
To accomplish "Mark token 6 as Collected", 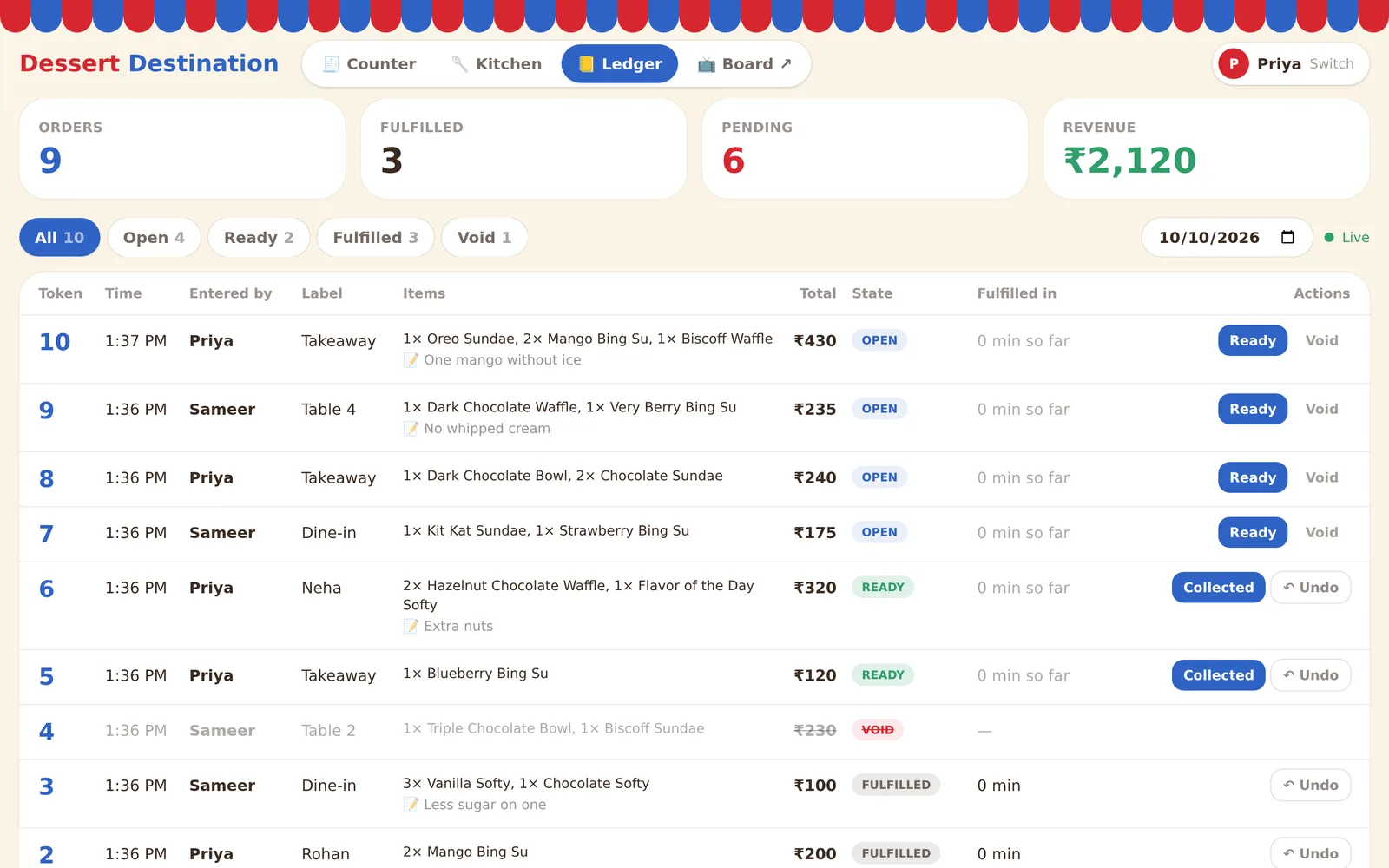I will point(1218,588).
